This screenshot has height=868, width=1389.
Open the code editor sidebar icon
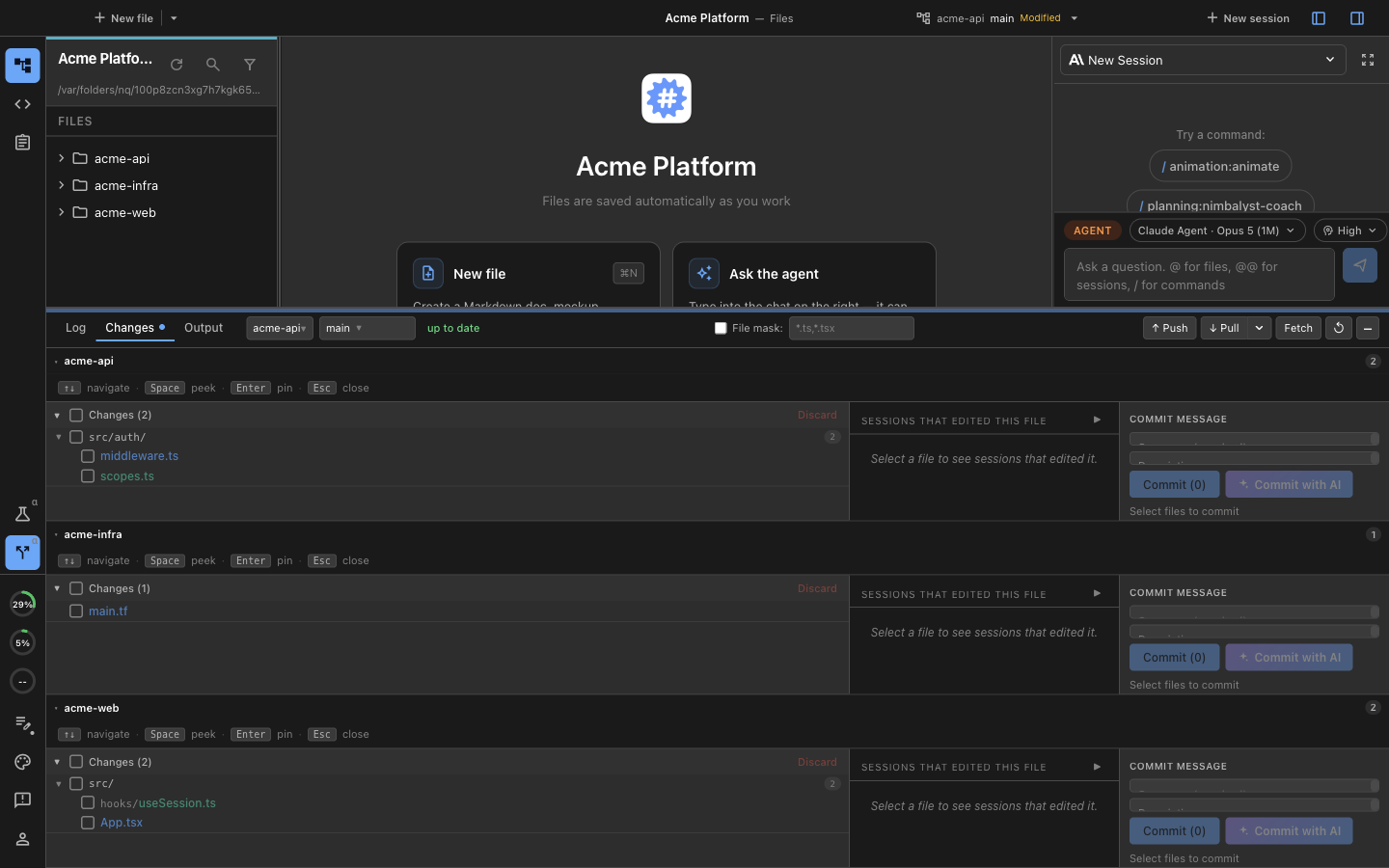coord(22,104)
